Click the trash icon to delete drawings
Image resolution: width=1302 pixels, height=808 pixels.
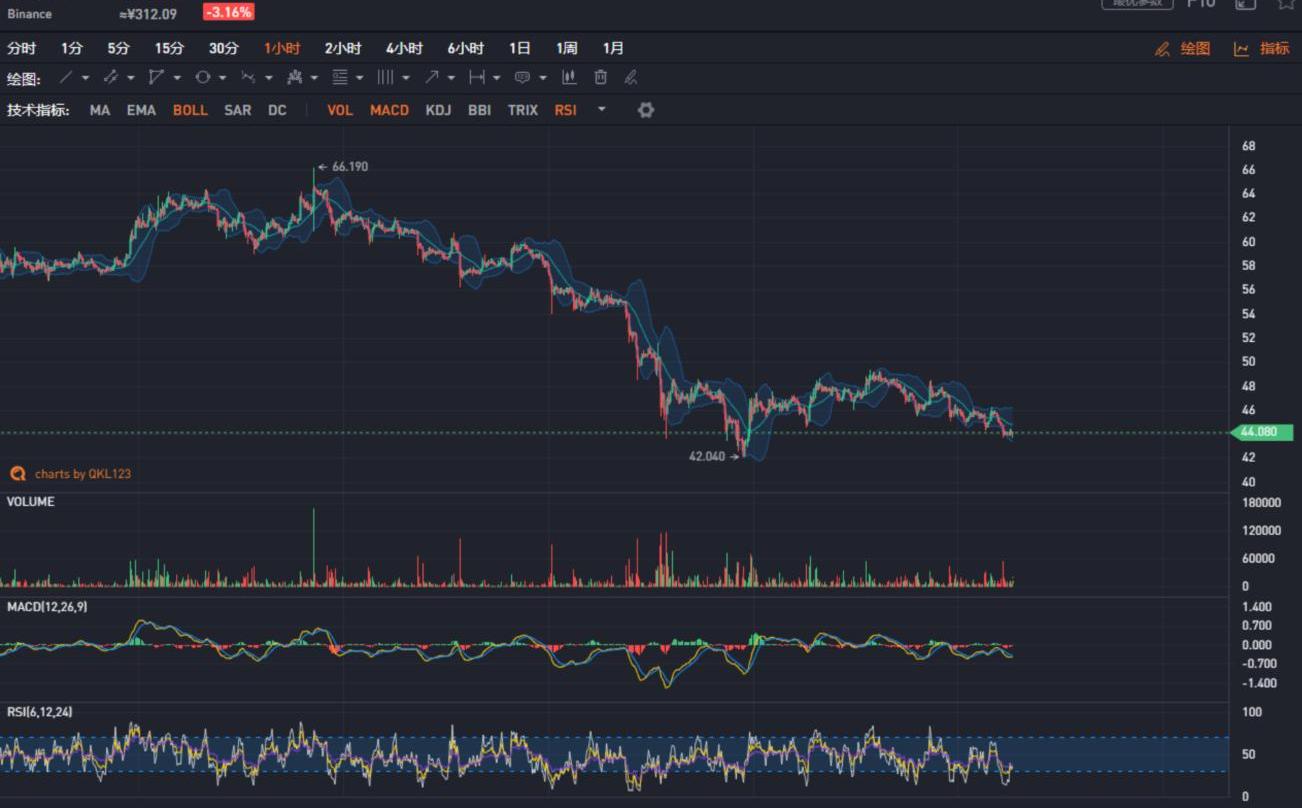click(x=600, y=77)
